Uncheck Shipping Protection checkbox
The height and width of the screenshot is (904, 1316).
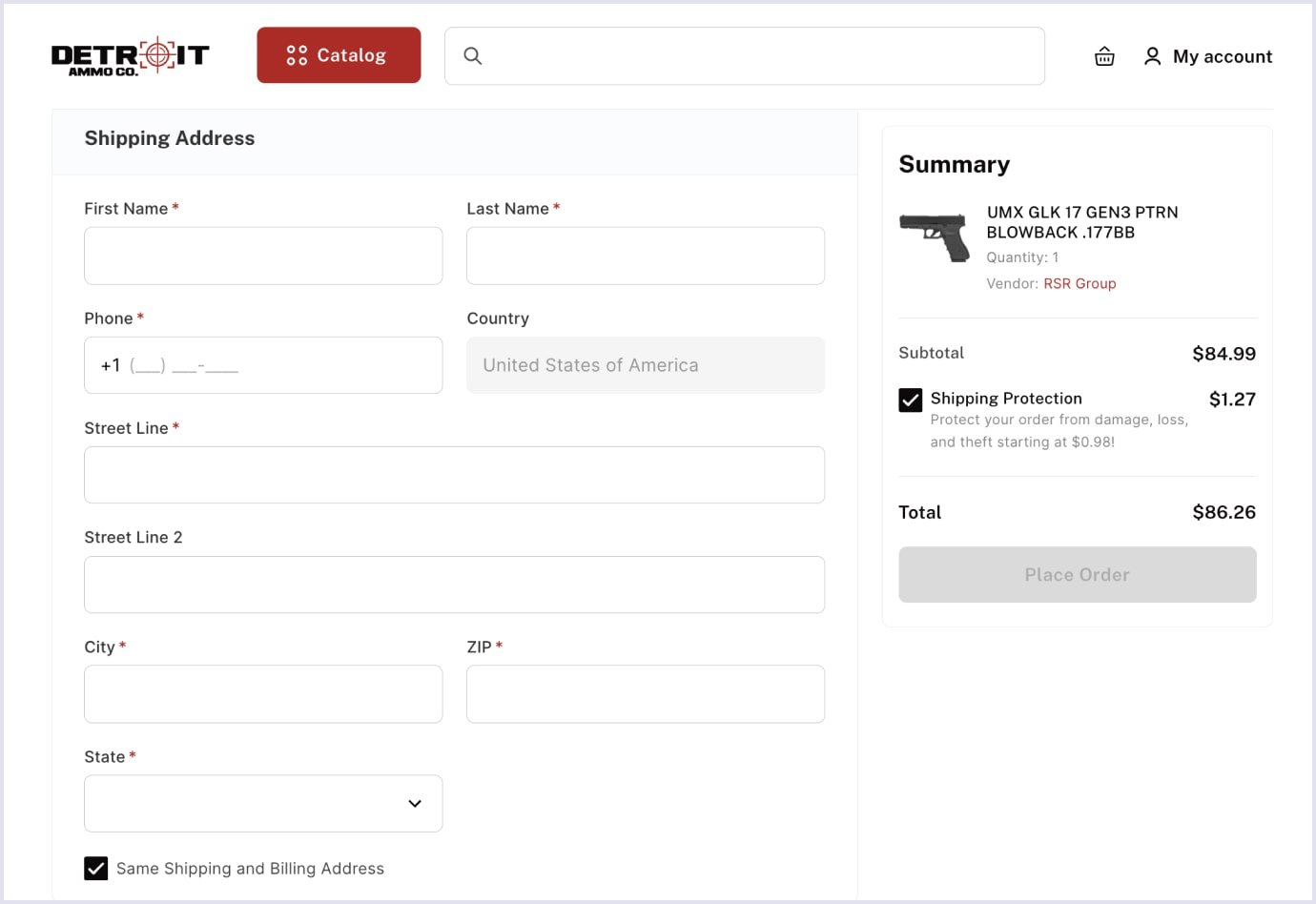911,400
